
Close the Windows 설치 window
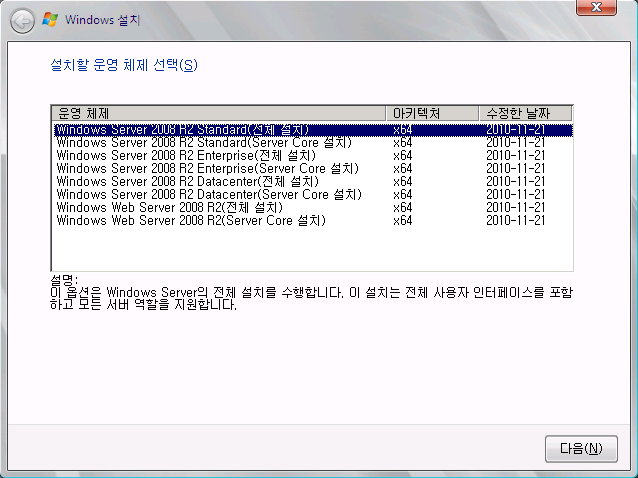[596, 7]
